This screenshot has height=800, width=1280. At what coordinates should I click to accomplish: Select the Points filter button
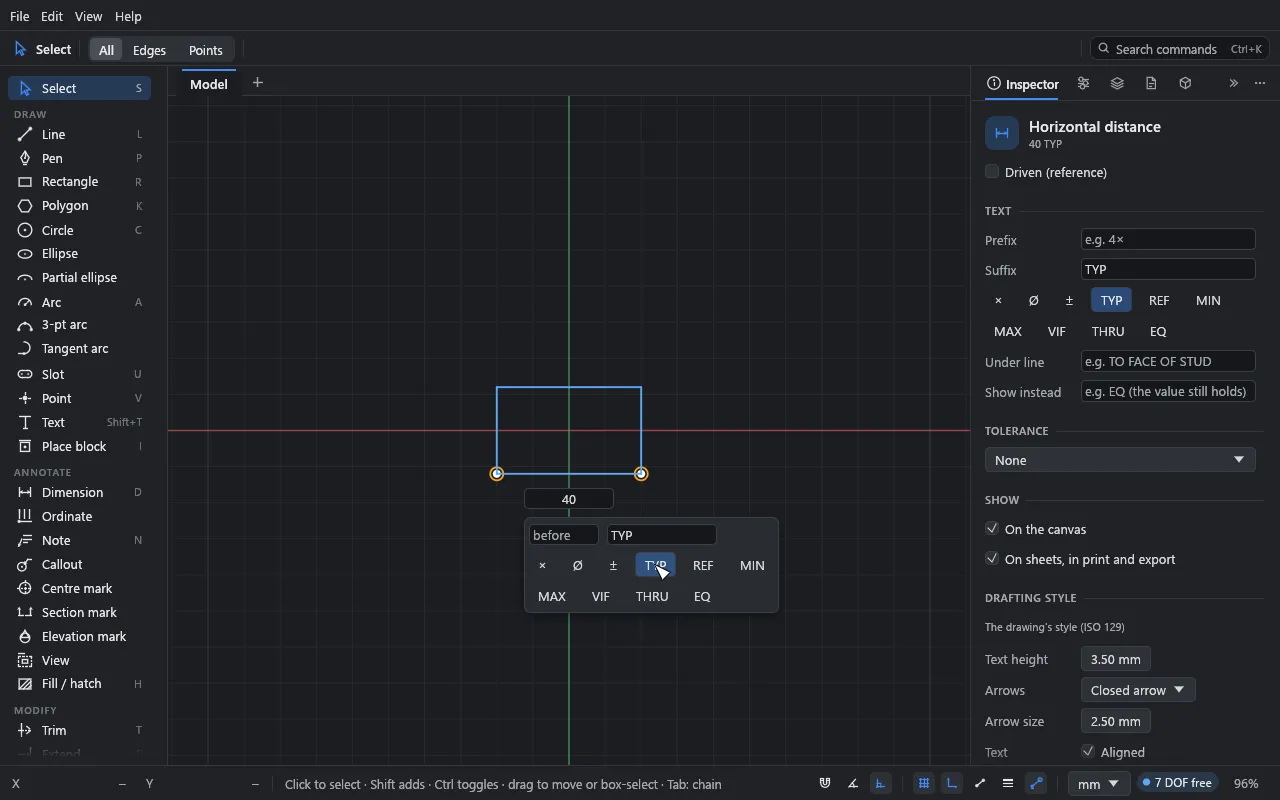coord(206,50)
